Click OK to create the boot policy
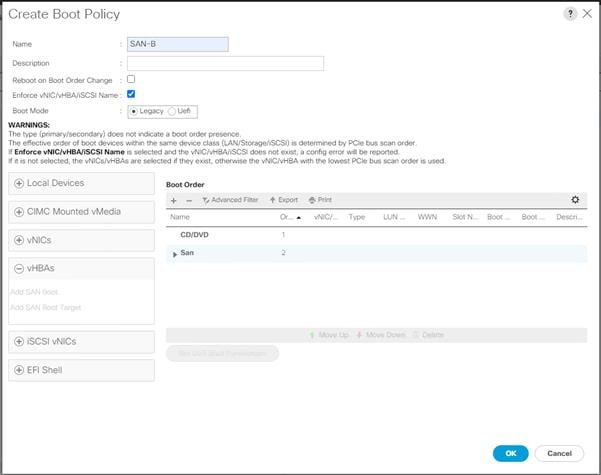This screenshot has height=475, width=601. pyautogui.click(x=511, y=453)
